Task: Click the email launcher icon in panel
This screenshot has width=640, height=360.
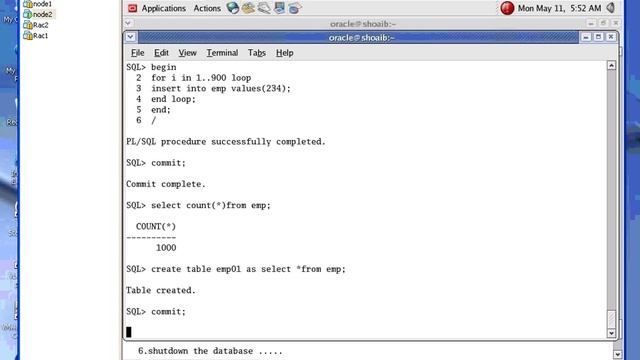Action: coord(248,8)
